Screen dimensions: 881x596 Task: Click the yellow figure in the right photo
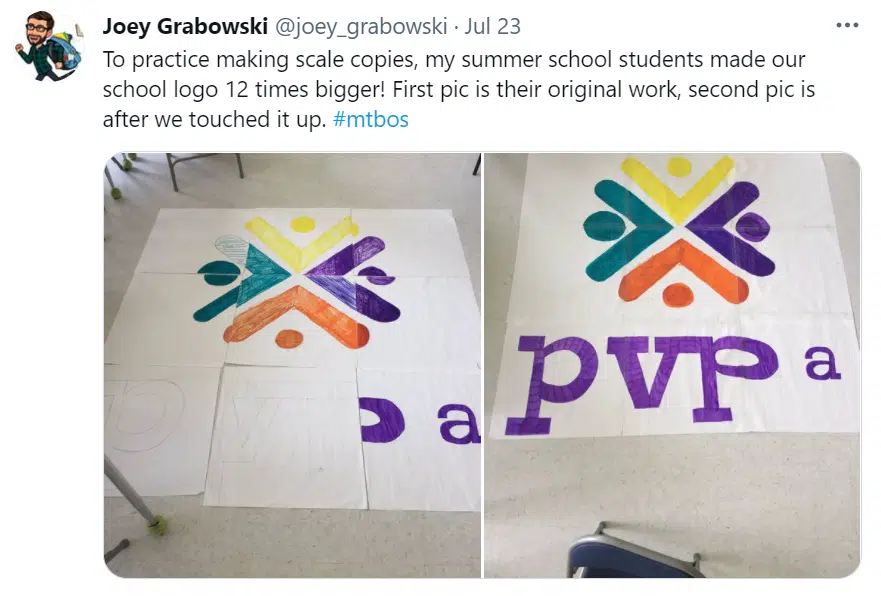(679, 186)
